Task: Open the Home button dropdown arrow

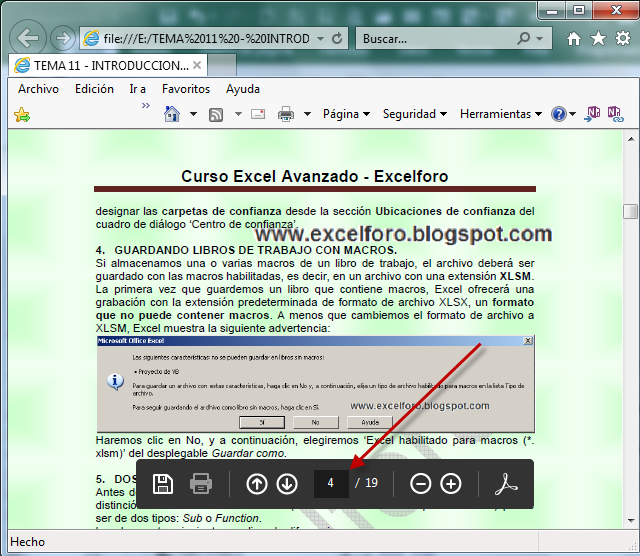Action: pos(193,114)
